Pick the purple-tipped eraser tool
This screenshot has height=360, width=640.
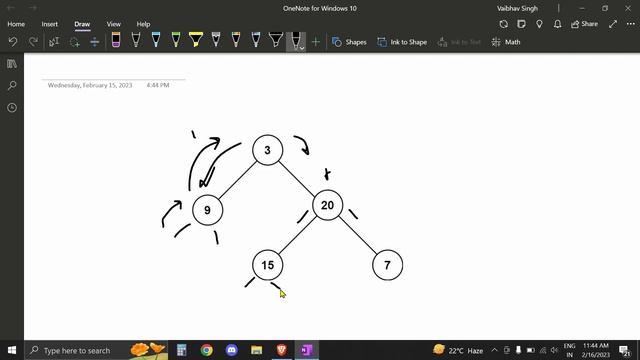(x=116, y=40)
